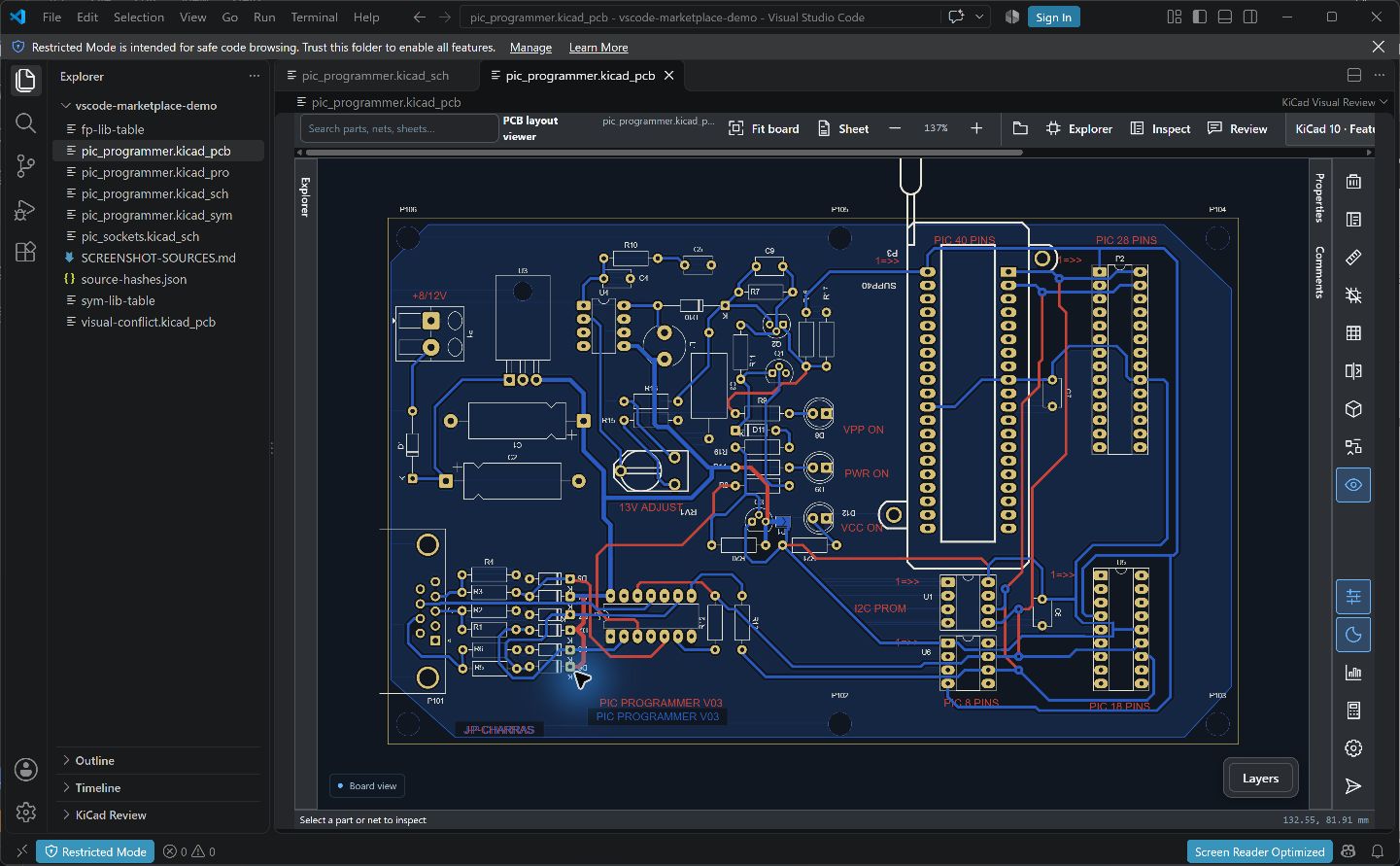Open Customize Layout icon in title bar
The width and height of the screenshot is (1400, 866).
tap(1175, 17)
